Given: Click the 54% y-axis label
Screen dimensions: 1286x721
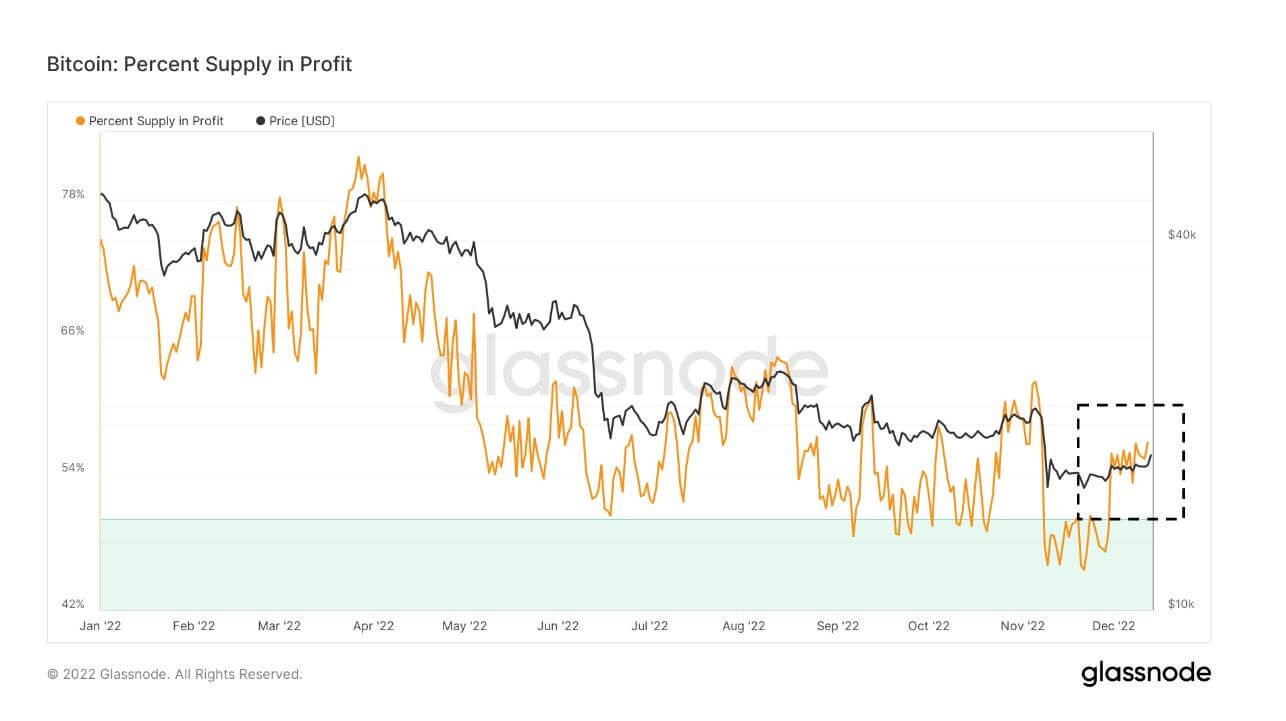Looking at the screenshot, I should pyautogui.click(x=73, y=468).
